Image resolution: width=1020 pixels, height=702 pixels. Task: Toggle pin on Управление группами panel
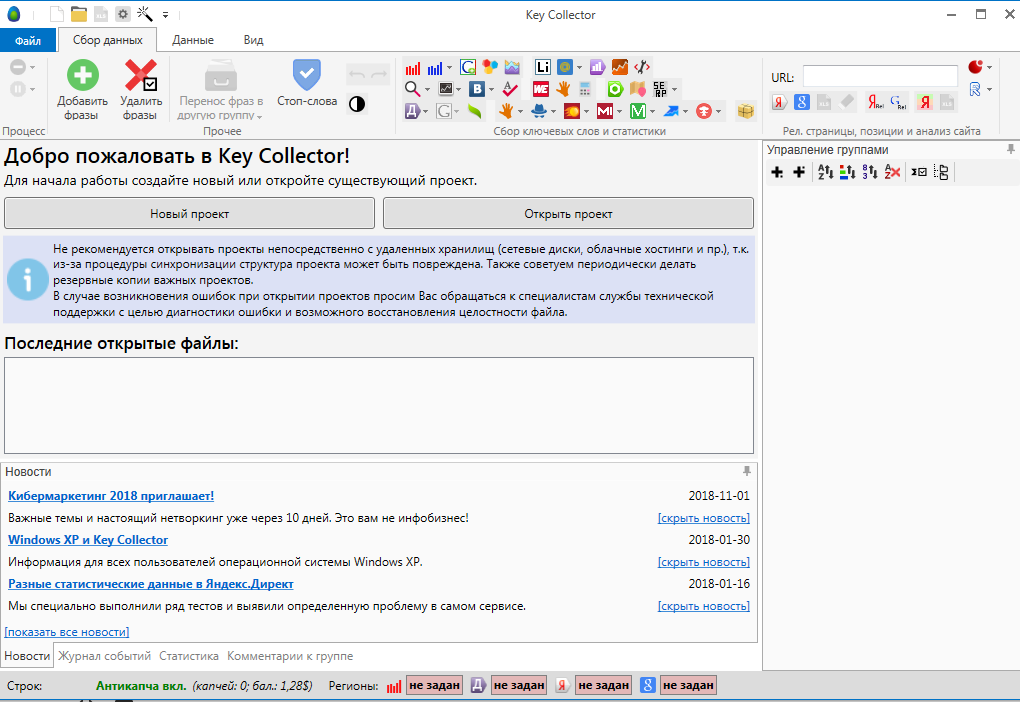click(x=1010, y=150)
